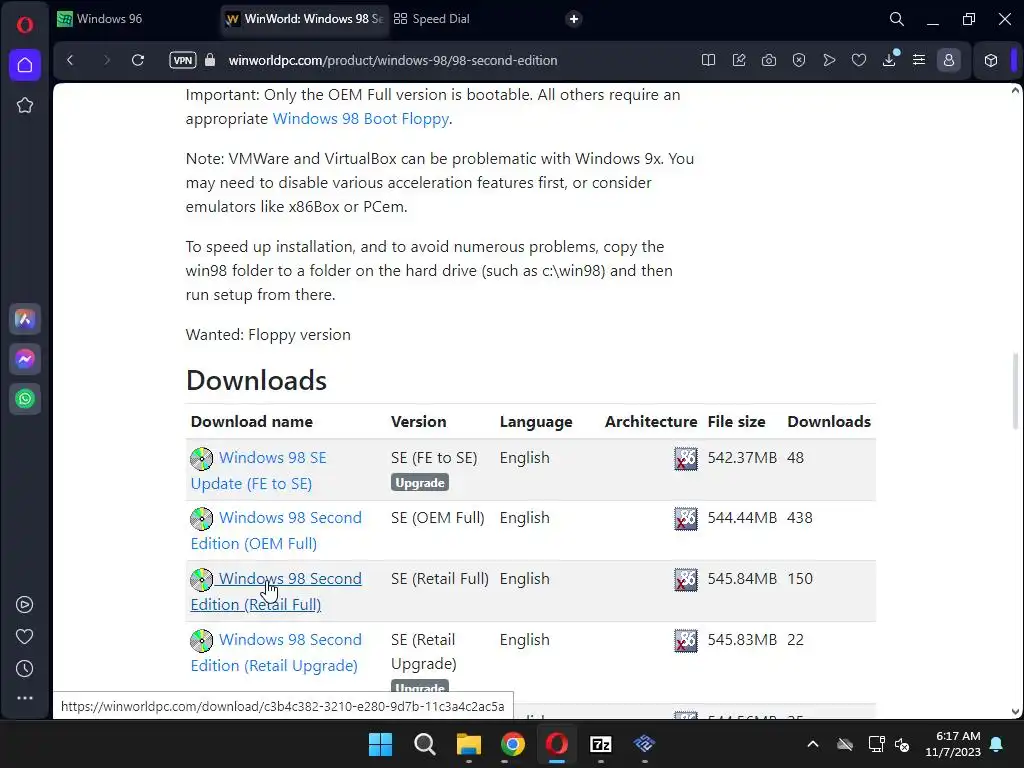Click the address bar URL field

[392, 60]
